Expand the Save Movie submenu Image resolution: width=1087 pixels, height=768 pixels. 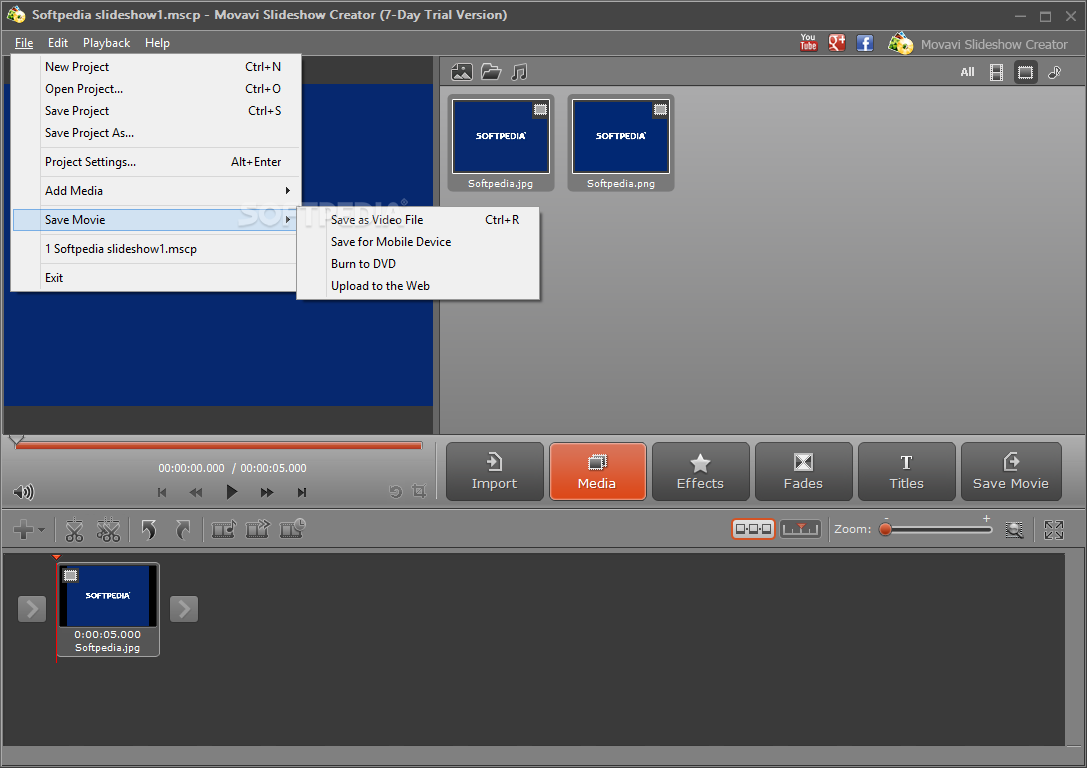[x=157, y=220]
